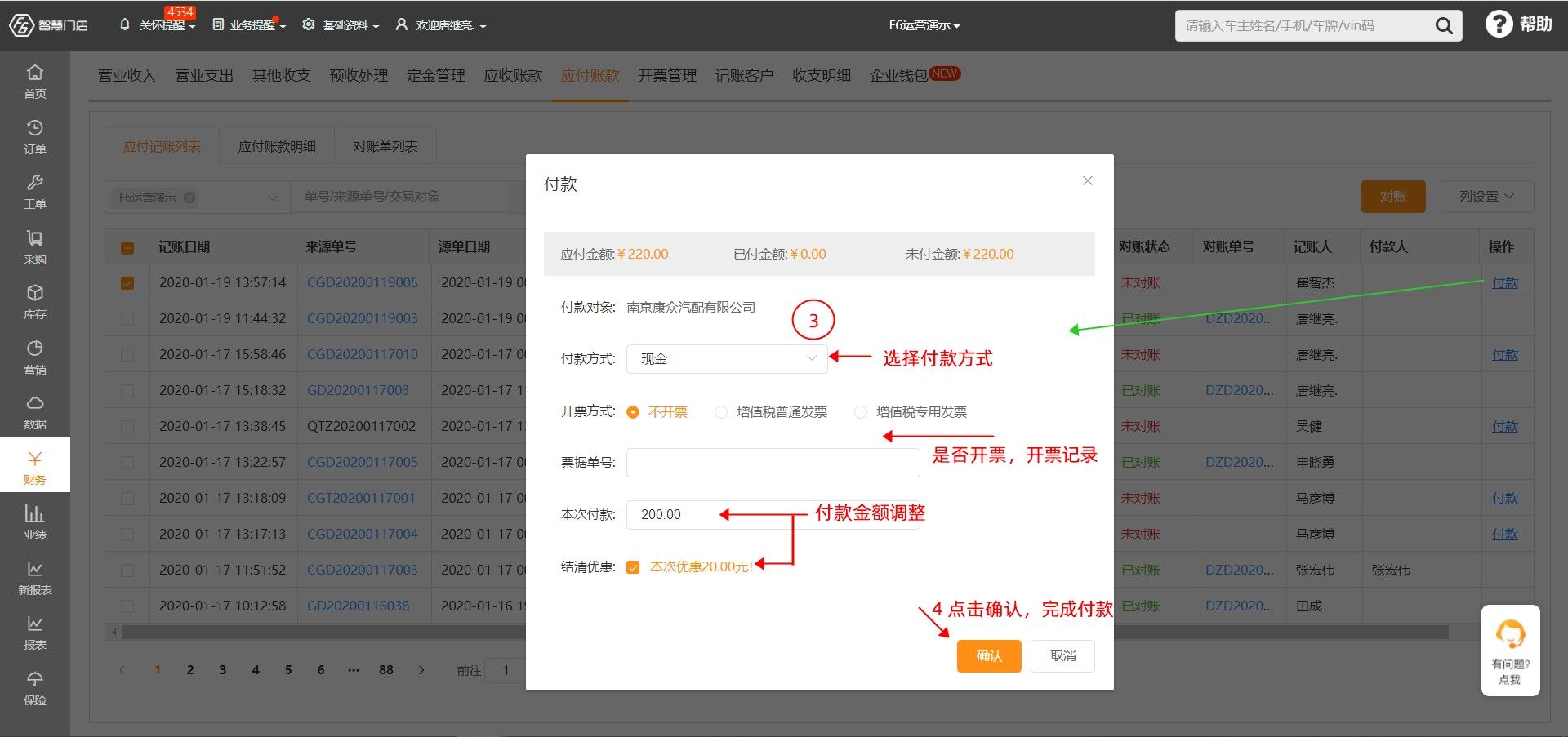Screen dimensions: 1568x737
Task: Switch to 营业支出 tab
Action: [204, 76]
